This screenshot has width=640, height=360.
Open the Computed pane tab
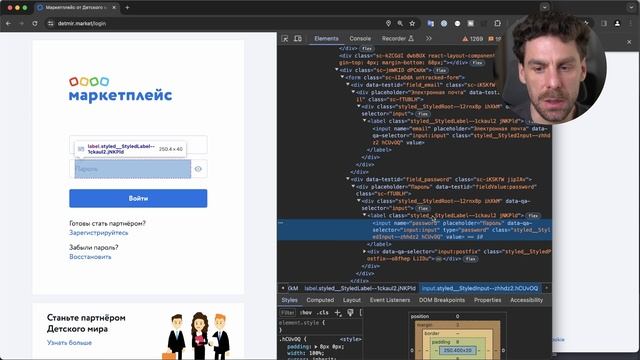pyautogui.click(x=320, y=300)
